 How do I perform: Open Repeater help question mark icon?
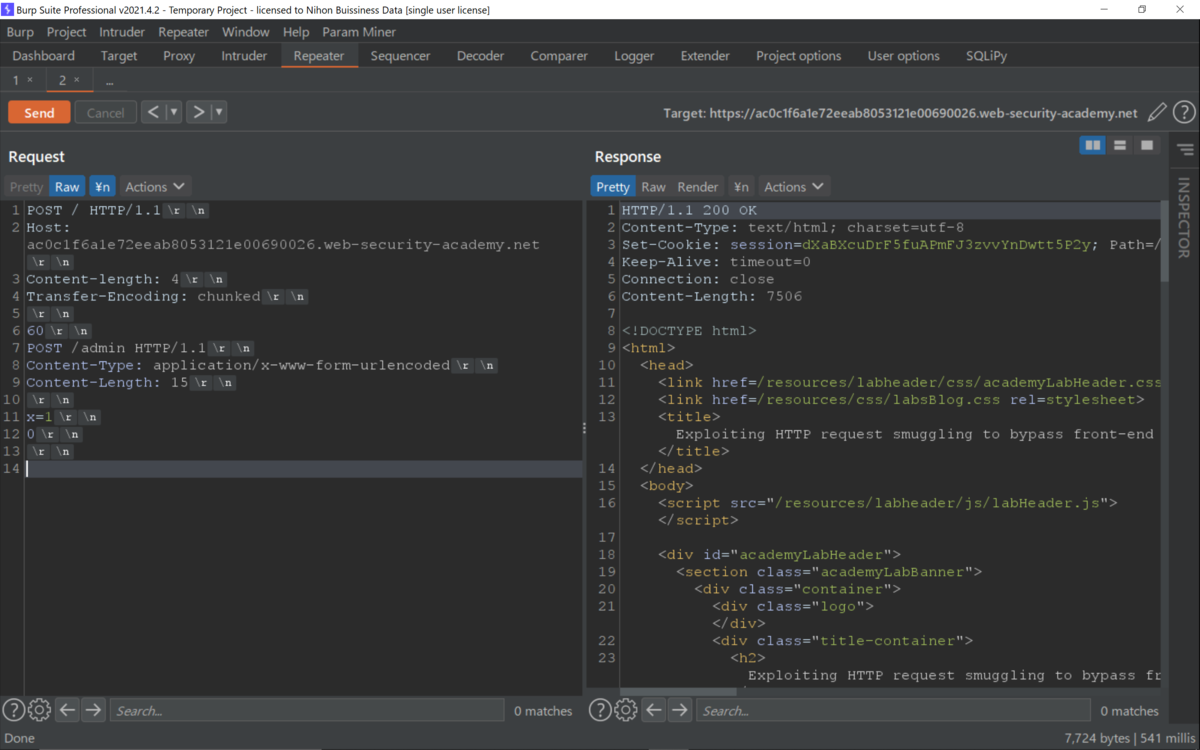click(x=1184, y=113)
